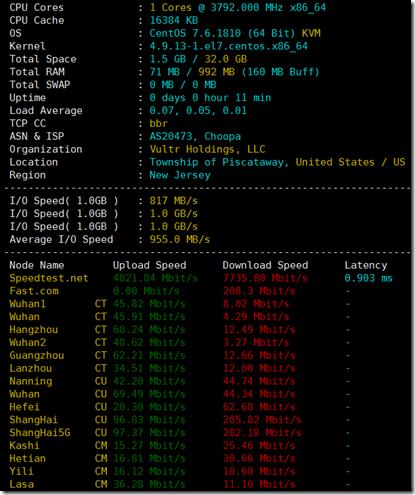This screenshot has width=415, height=495.
Task: Select Fast.com download '208.3 Mbit/s'
Action: 259,291
